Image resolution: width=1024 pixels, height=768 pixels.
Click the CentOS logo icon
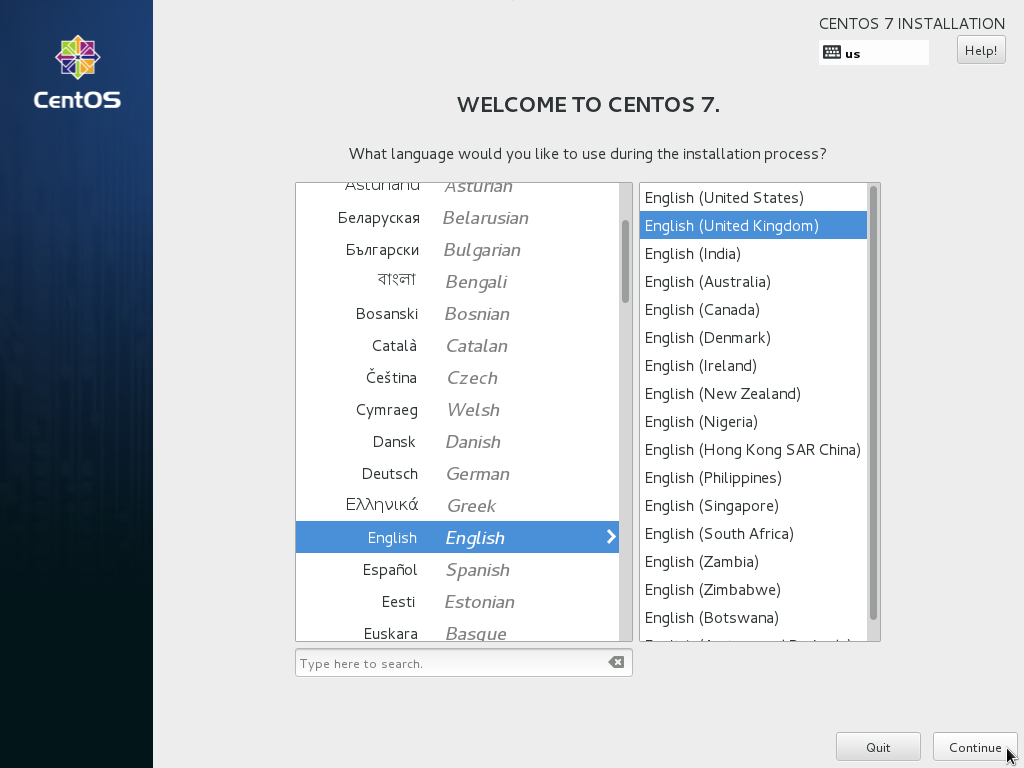point(77,58)
